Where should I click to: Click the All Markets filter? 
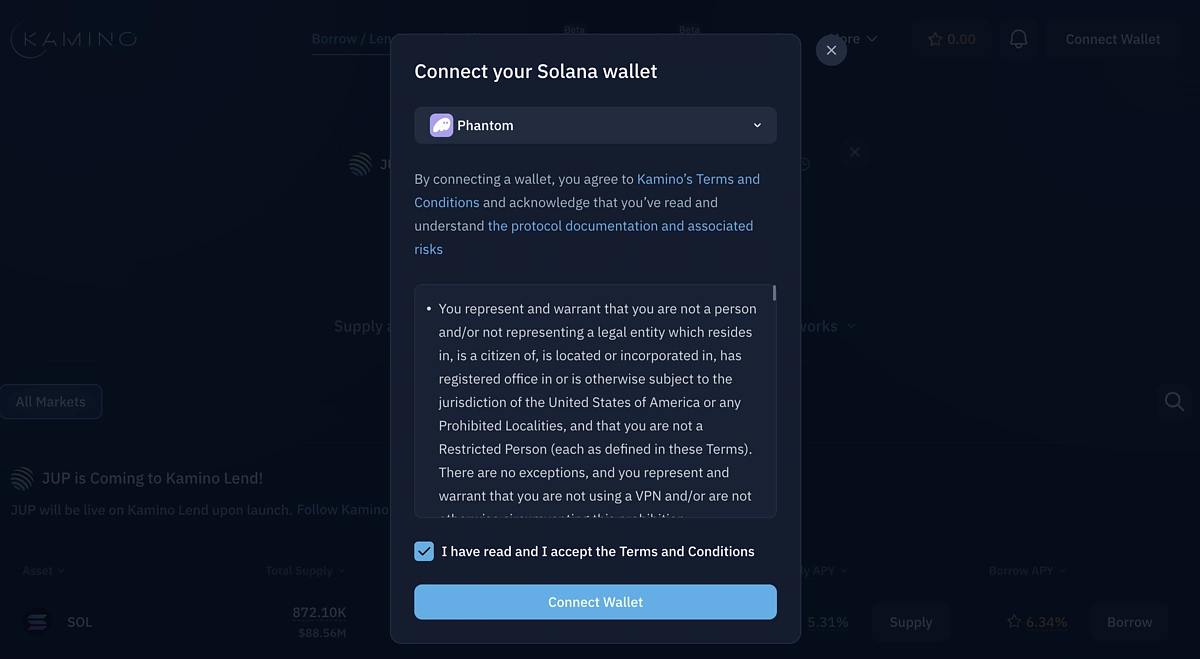tap(51, 401)
